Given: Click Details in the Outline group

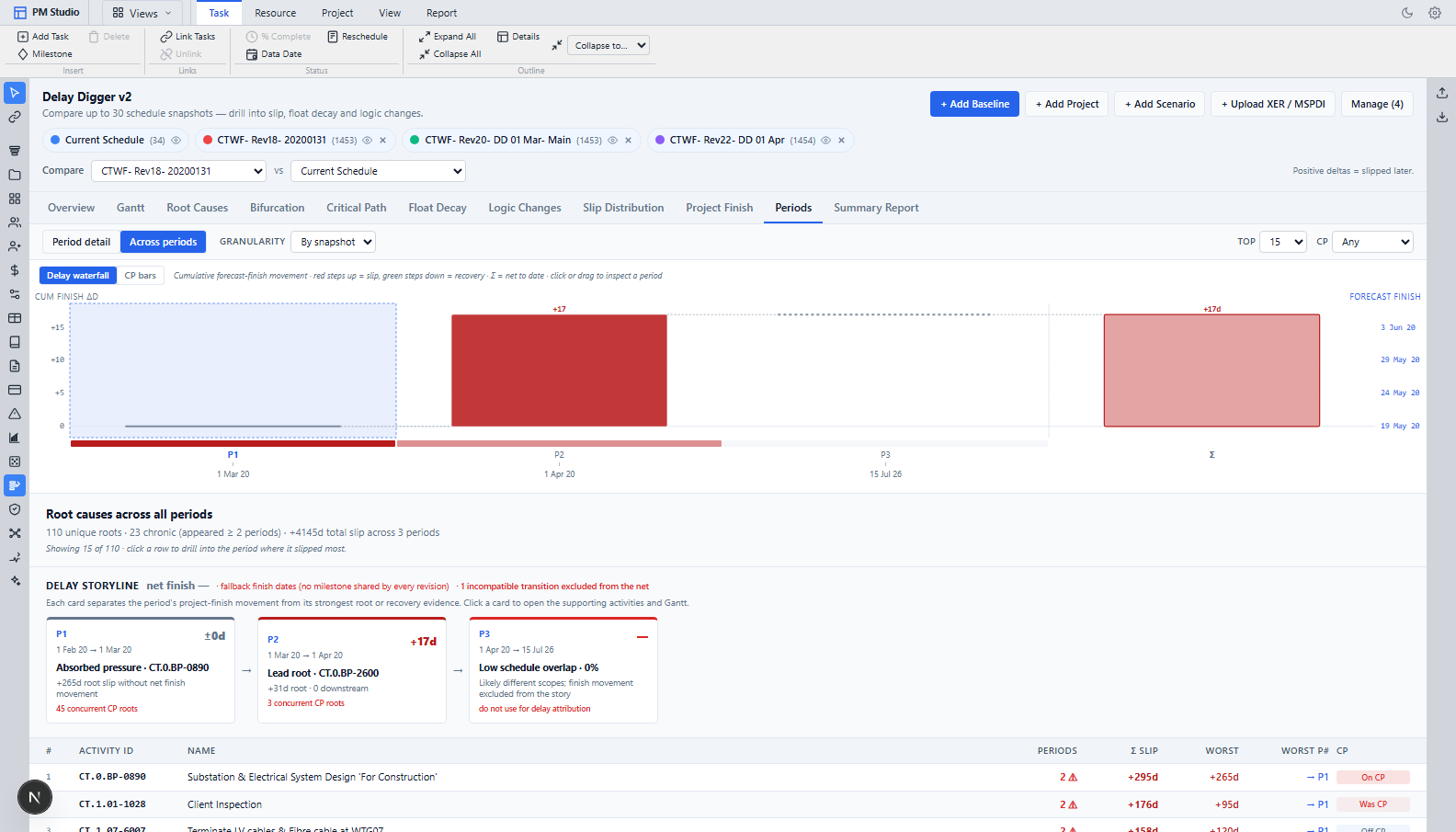Looking at the screenshot, I should [x=518, y=37].
